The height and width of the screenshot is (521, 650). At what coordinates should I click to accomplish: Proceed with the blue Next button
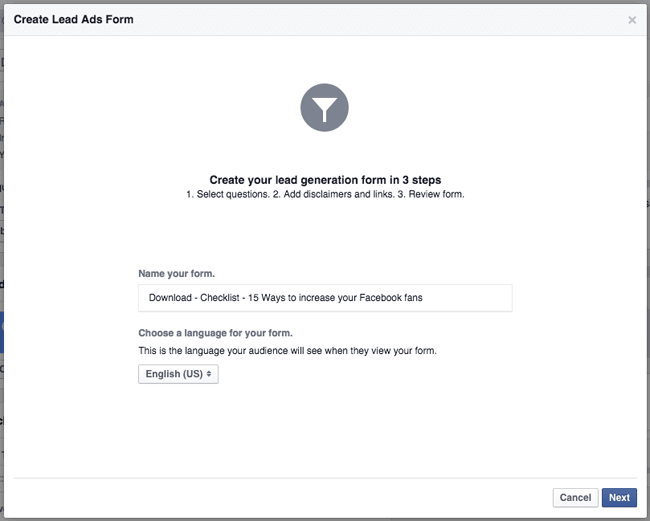click(619, 497)
